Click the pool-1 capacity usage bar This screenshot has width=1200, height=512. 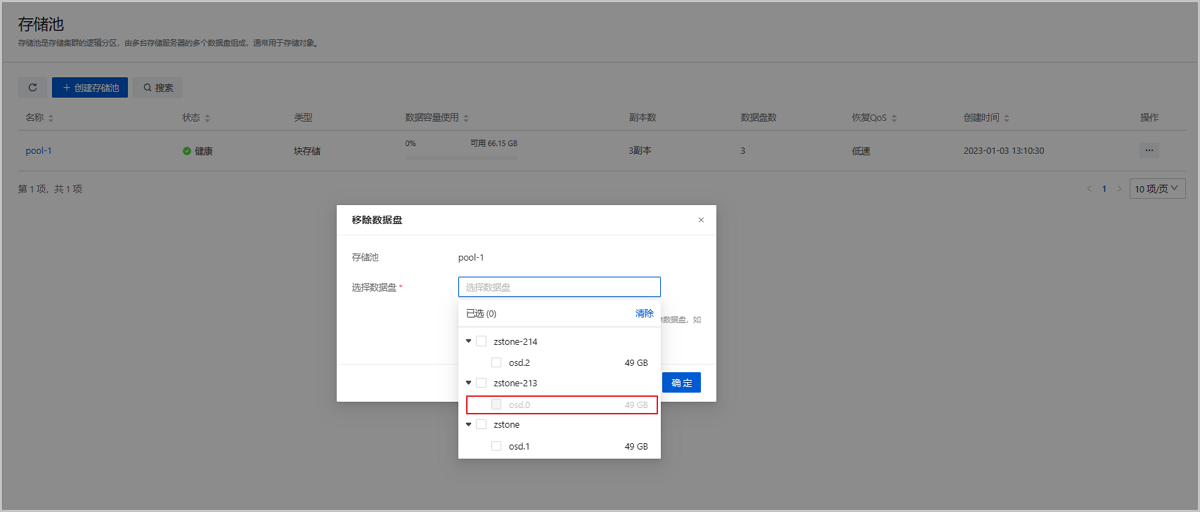(x=461, y=157)
